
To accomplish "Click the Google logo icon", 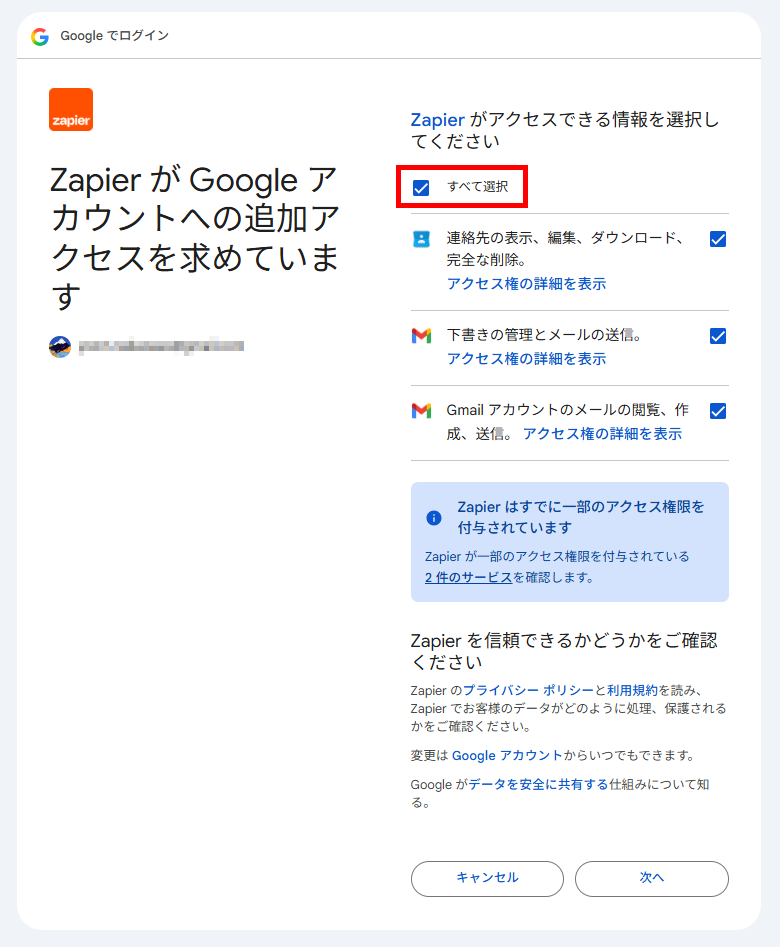I will [x=40, y=37].
